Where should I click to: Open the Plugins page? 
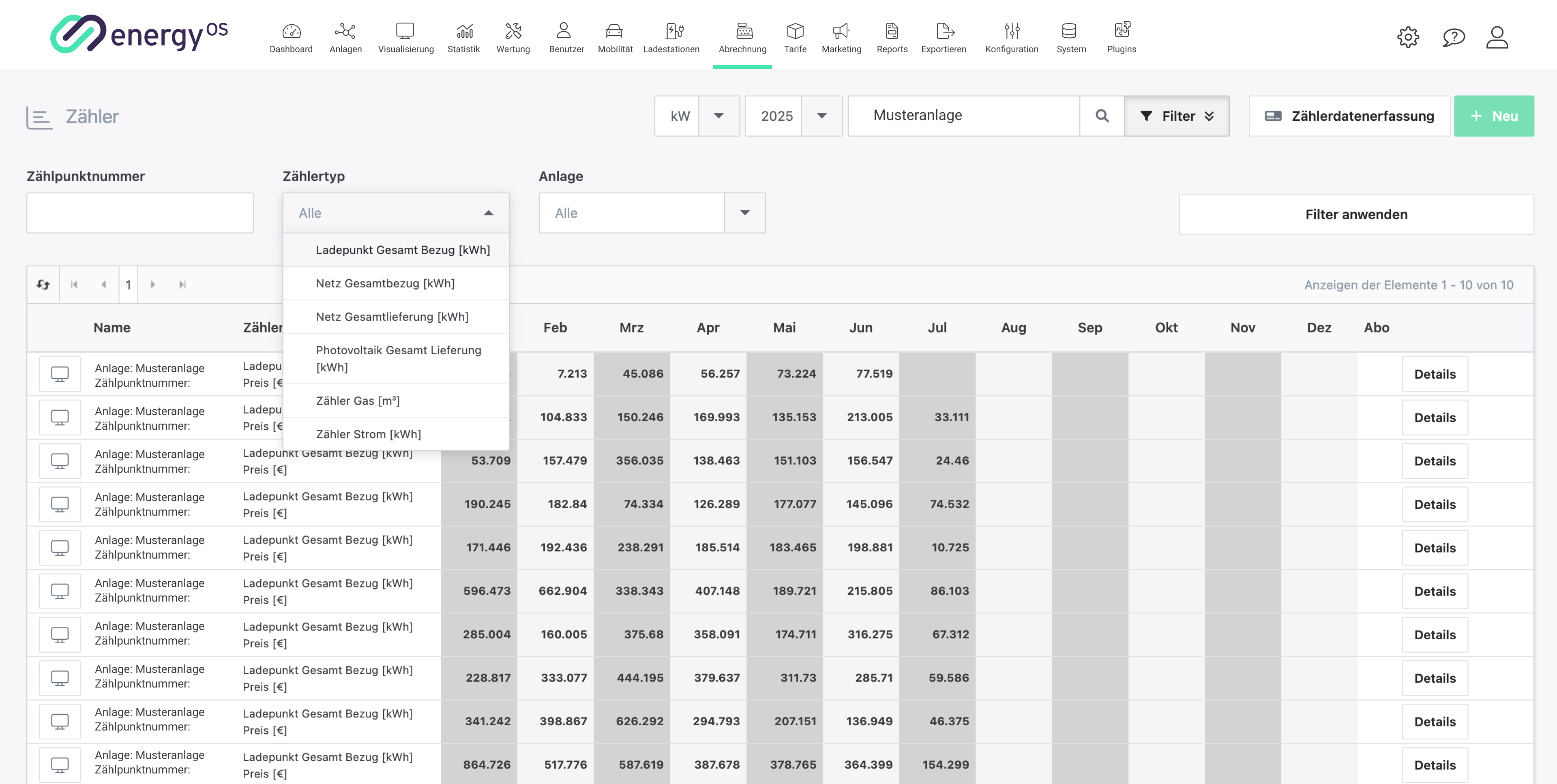pyautogui.click(x=1121, y=37)
